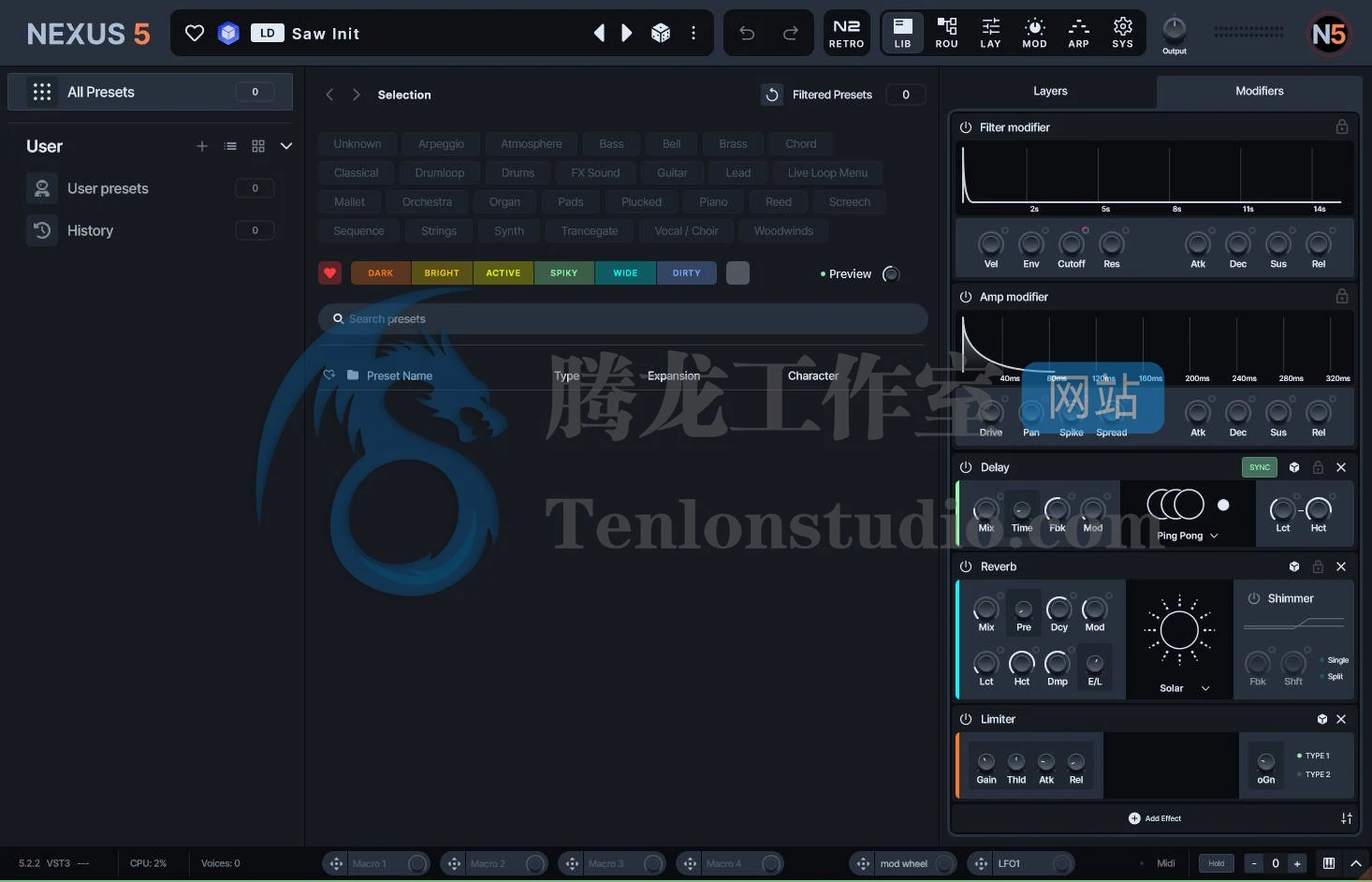Filter presets by Synth category
1372x882 pixels.
(509, 231)
